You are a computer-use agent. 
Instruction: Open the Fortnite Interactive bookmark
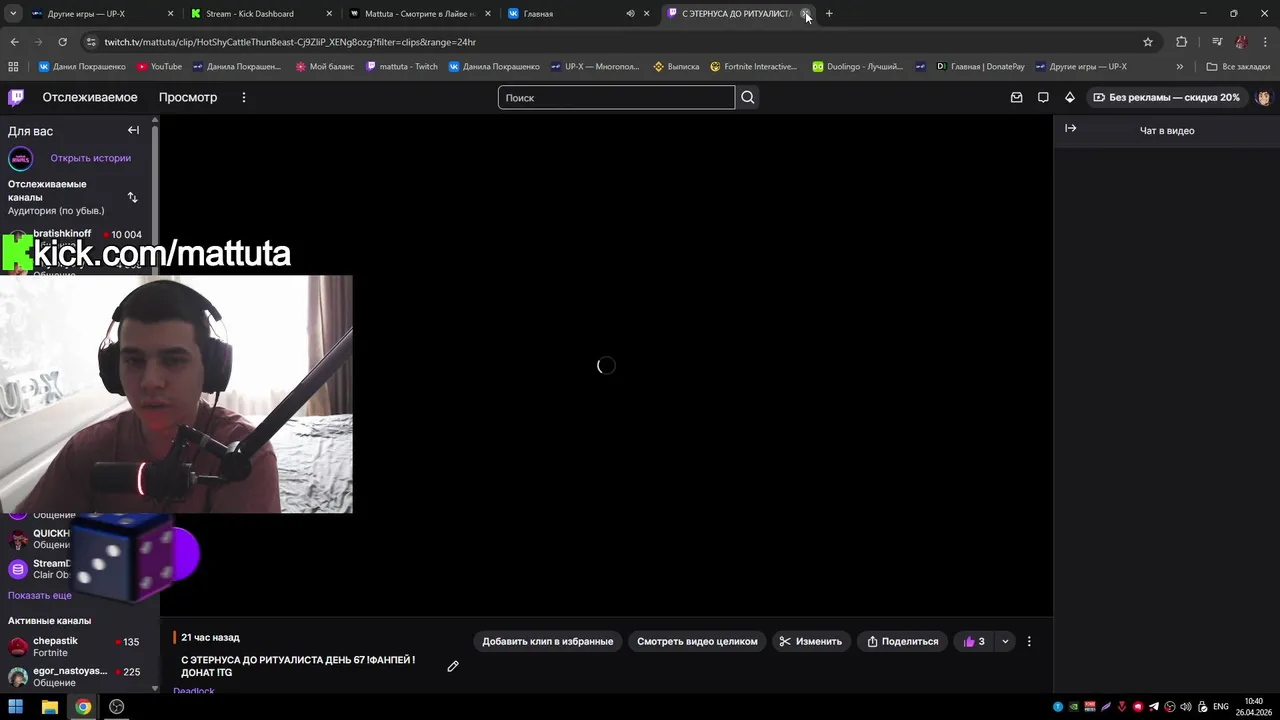[754, 67]
